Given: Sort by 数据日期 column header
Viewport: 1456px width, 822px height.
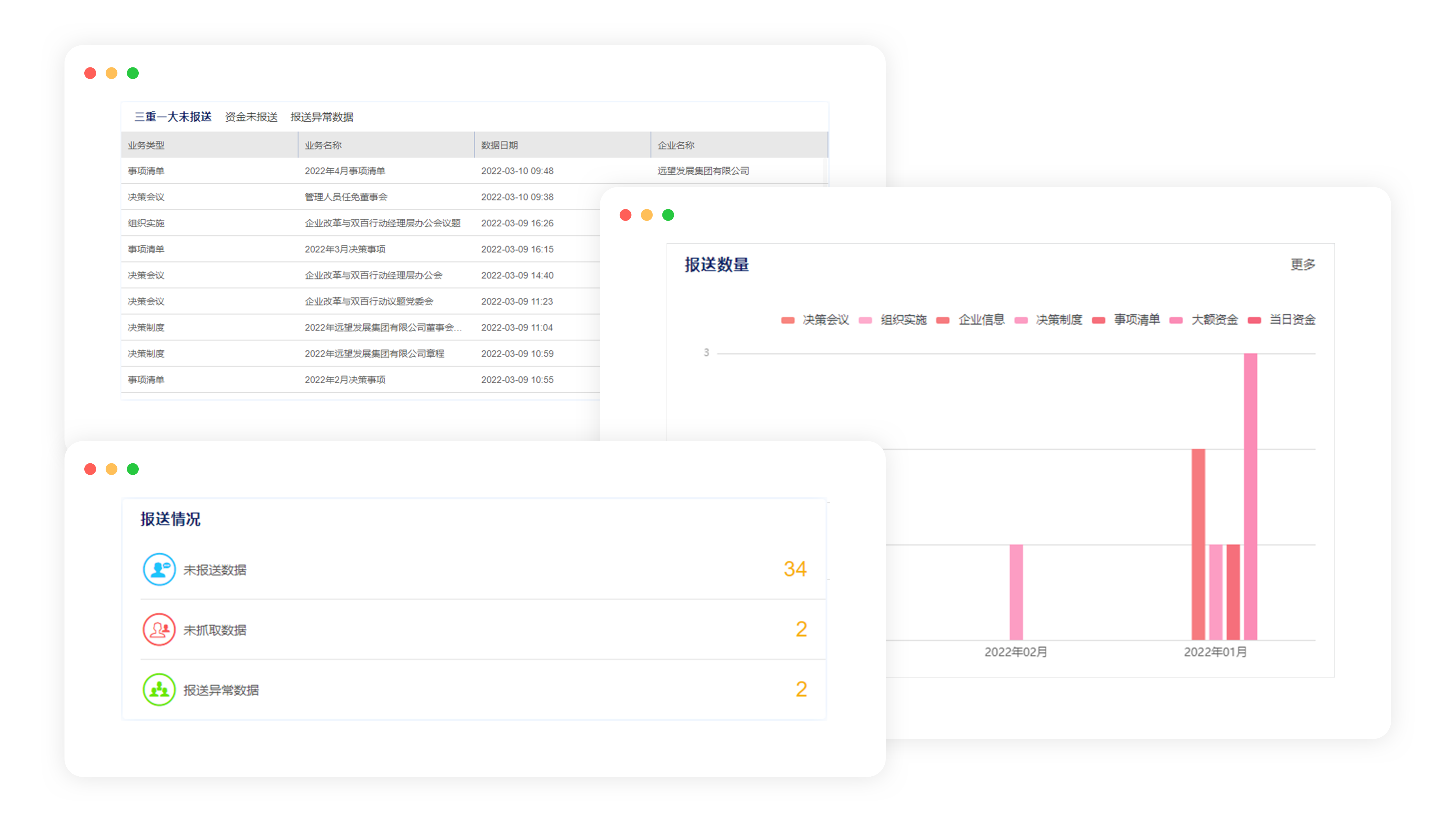Looking at the screenshot, I should (x=499, y=145).
